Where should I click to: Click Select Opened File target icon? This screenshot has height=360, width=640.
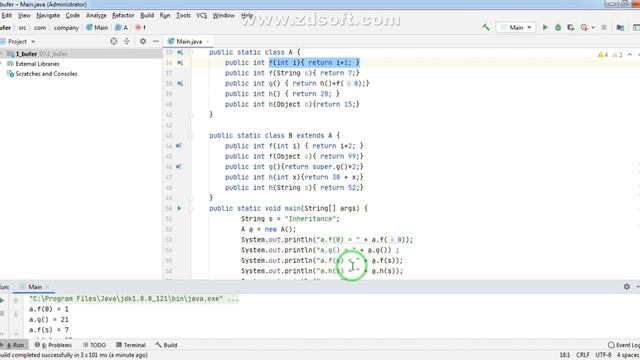pyautogui.click(x=114, y=41)
